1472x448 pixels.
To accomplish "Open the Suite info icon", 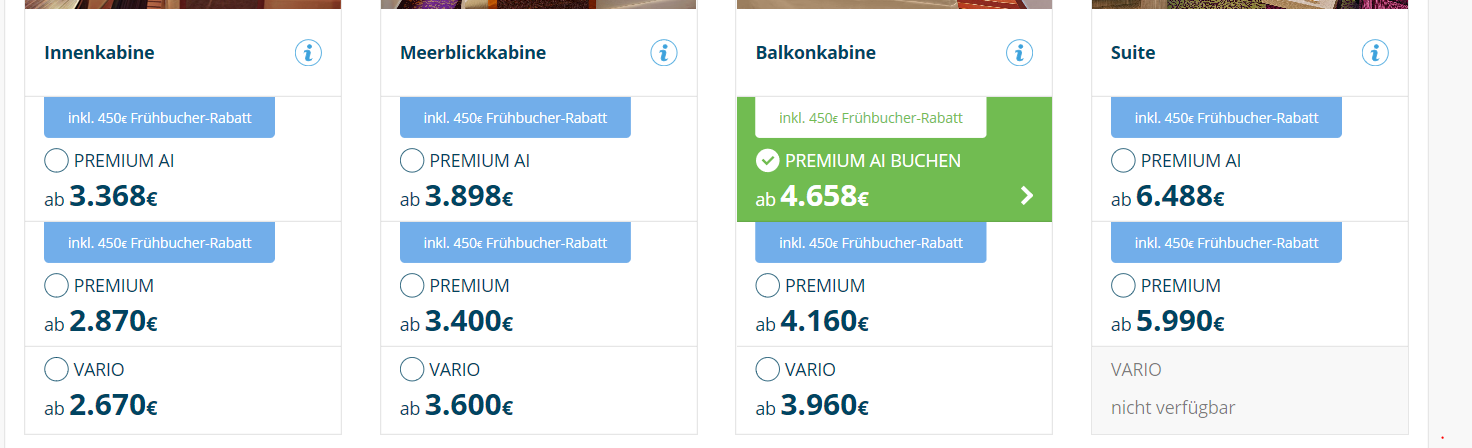I will pyautogui.click(x=1375, y=53).
